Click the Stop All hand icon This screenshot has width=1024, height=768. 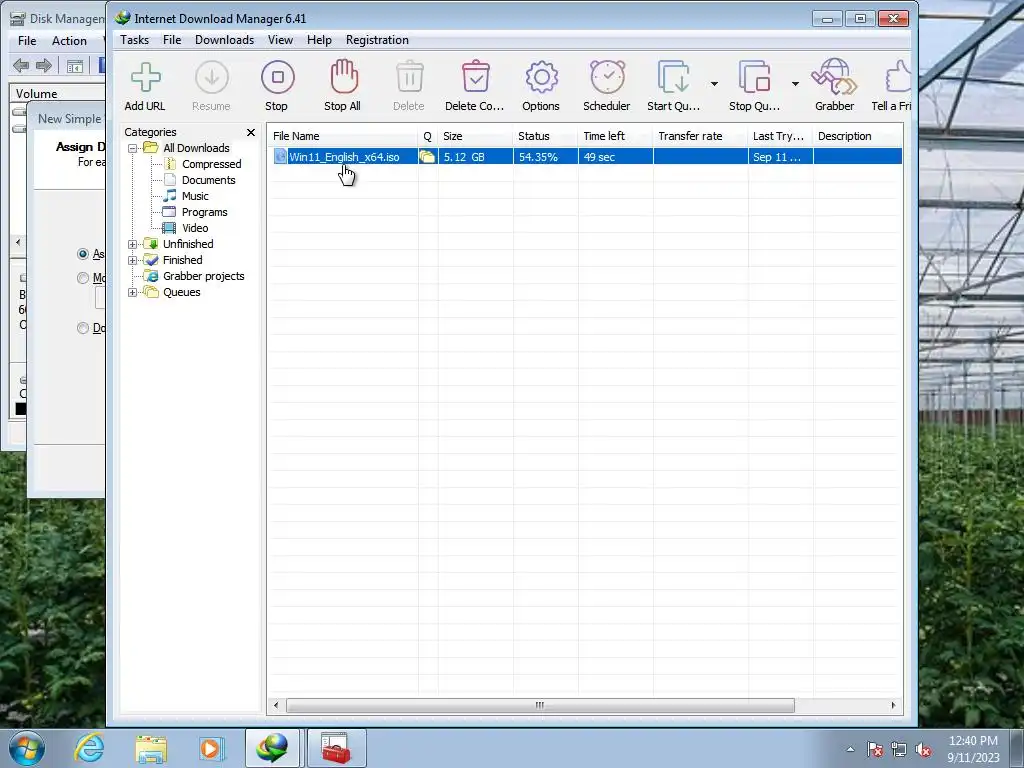point(344,77)
